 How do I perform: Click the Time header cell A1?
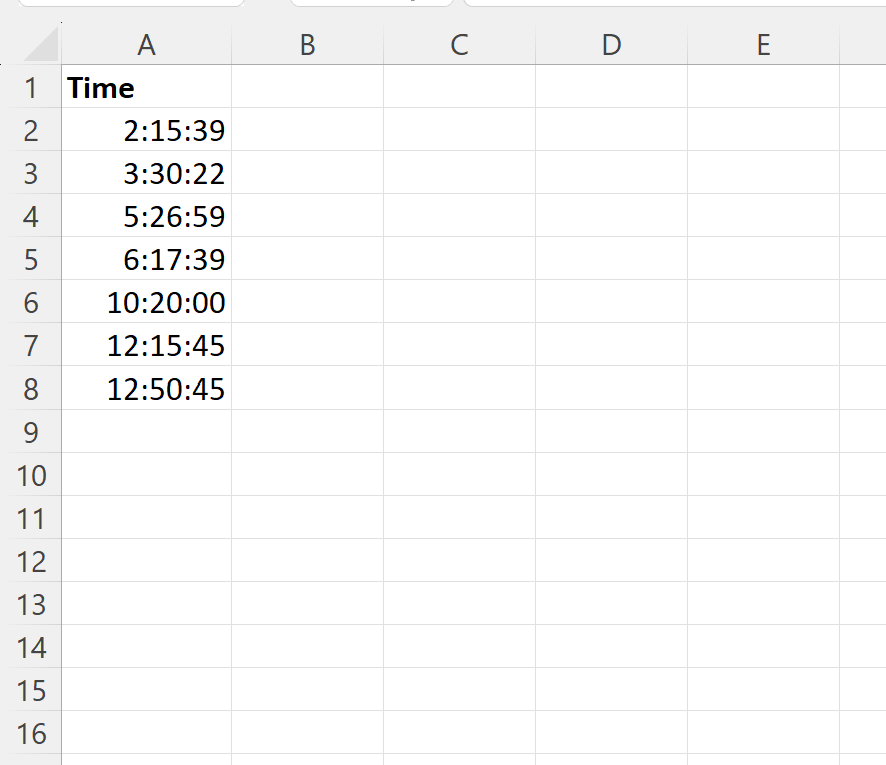coord(146,86)
